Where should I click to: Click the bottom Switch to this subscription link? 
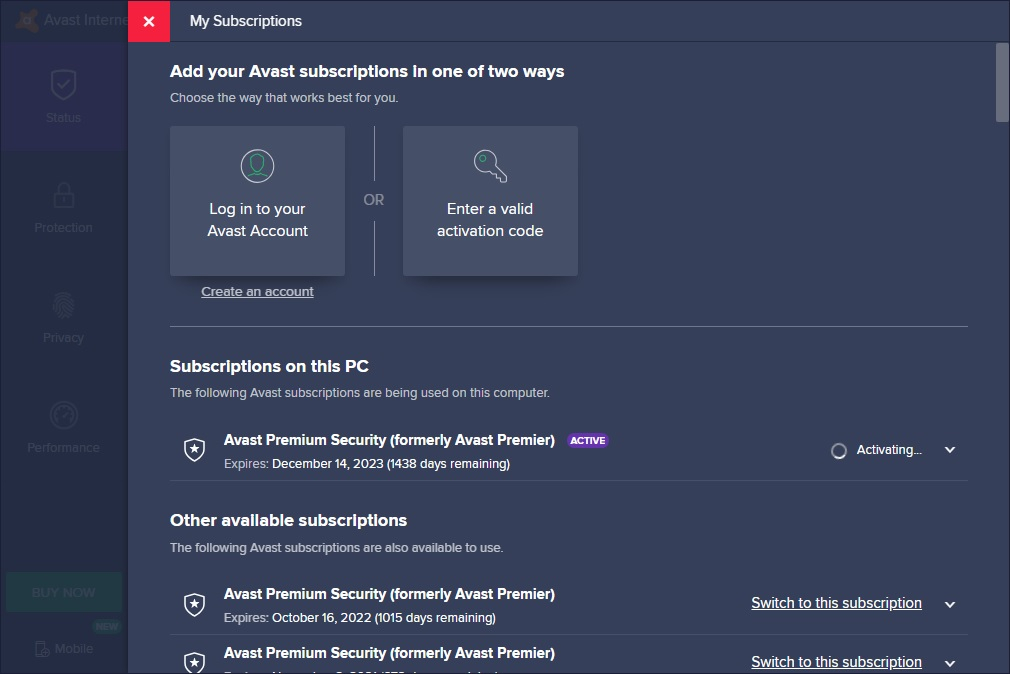836,662
